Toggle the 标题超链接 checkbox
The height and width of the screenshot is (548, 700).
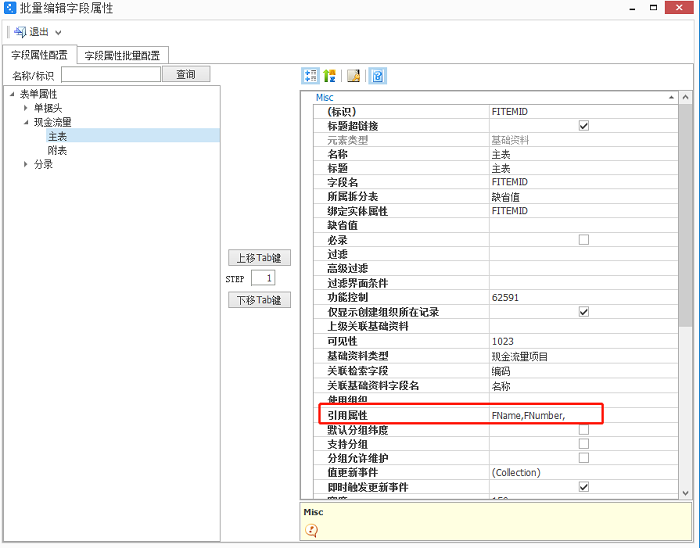pos(584,126)
